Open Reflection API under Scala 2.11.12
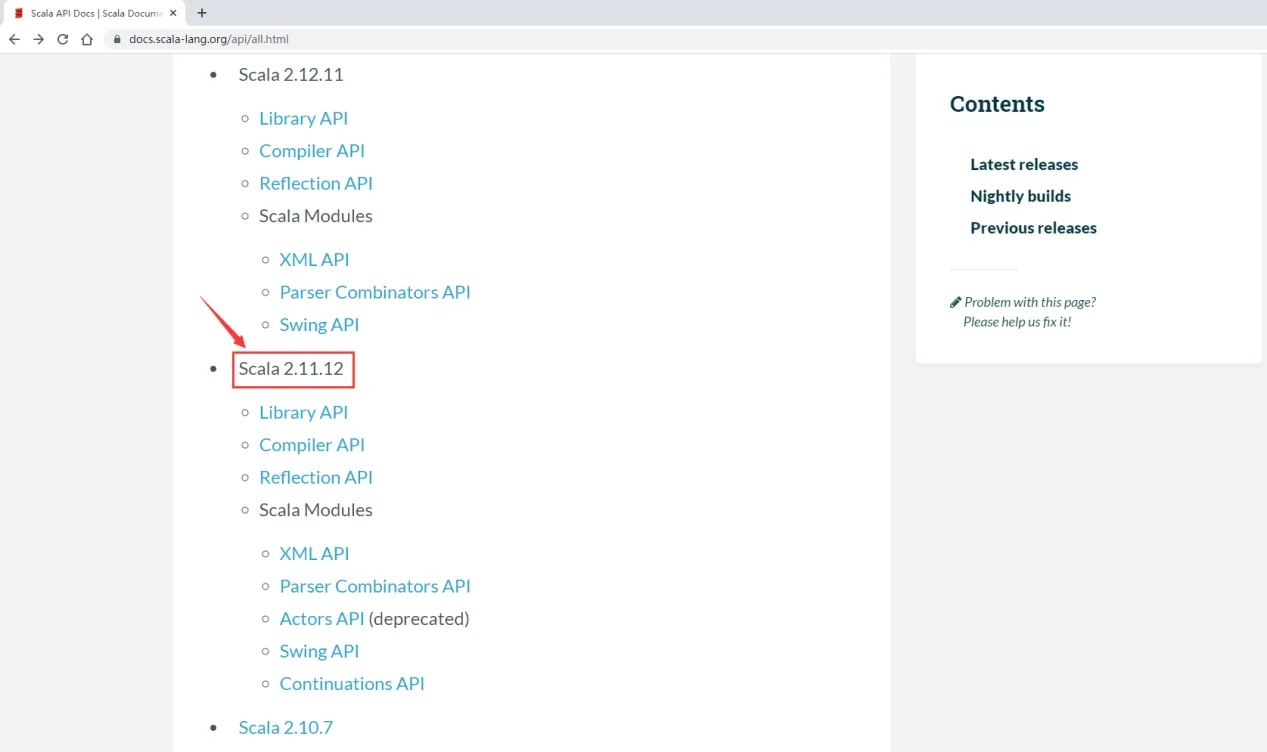This screenshot has height=752, width=1267. pos(316,477)
